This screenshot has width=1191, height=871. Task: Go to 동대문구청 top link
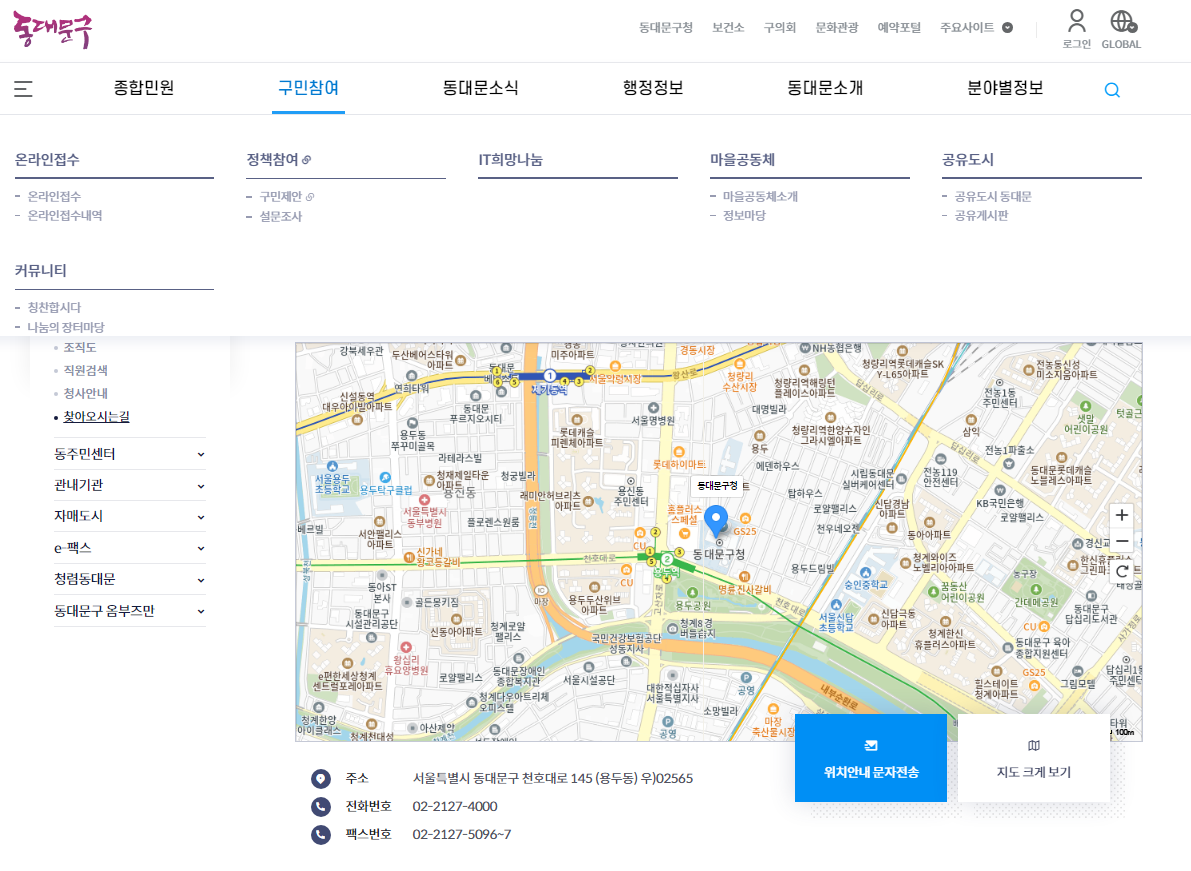(x=665, y=27)
